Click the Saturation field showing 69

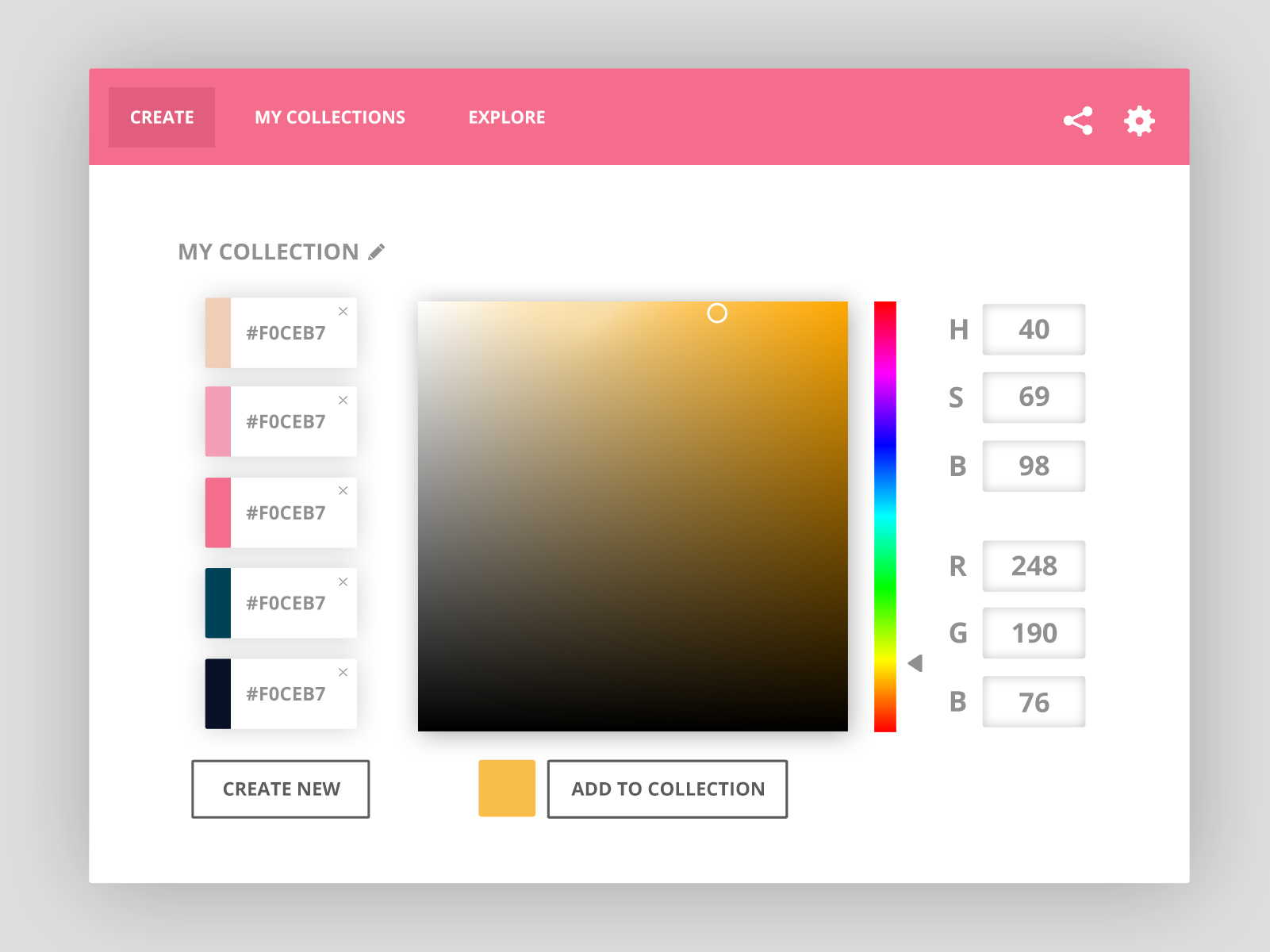click(1034, 397)
